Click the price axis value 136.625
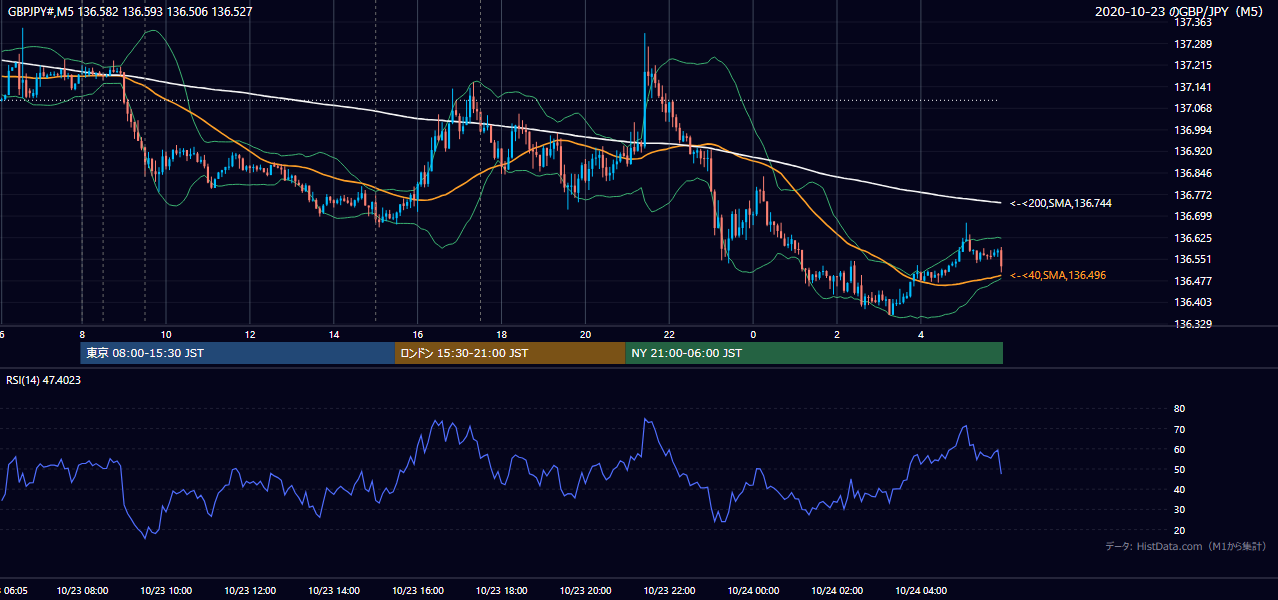This screenshot has width=1278, height=600. [x=1193, y=238]
